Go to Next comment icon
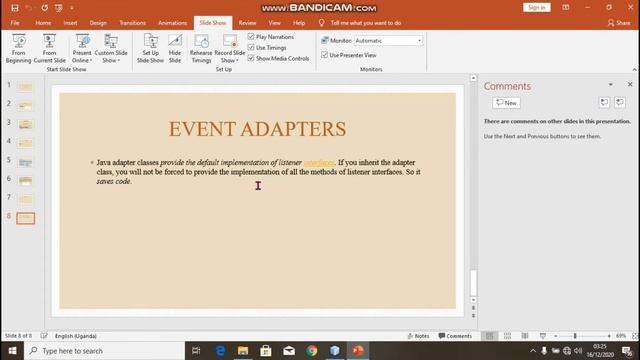 [620, 102]
